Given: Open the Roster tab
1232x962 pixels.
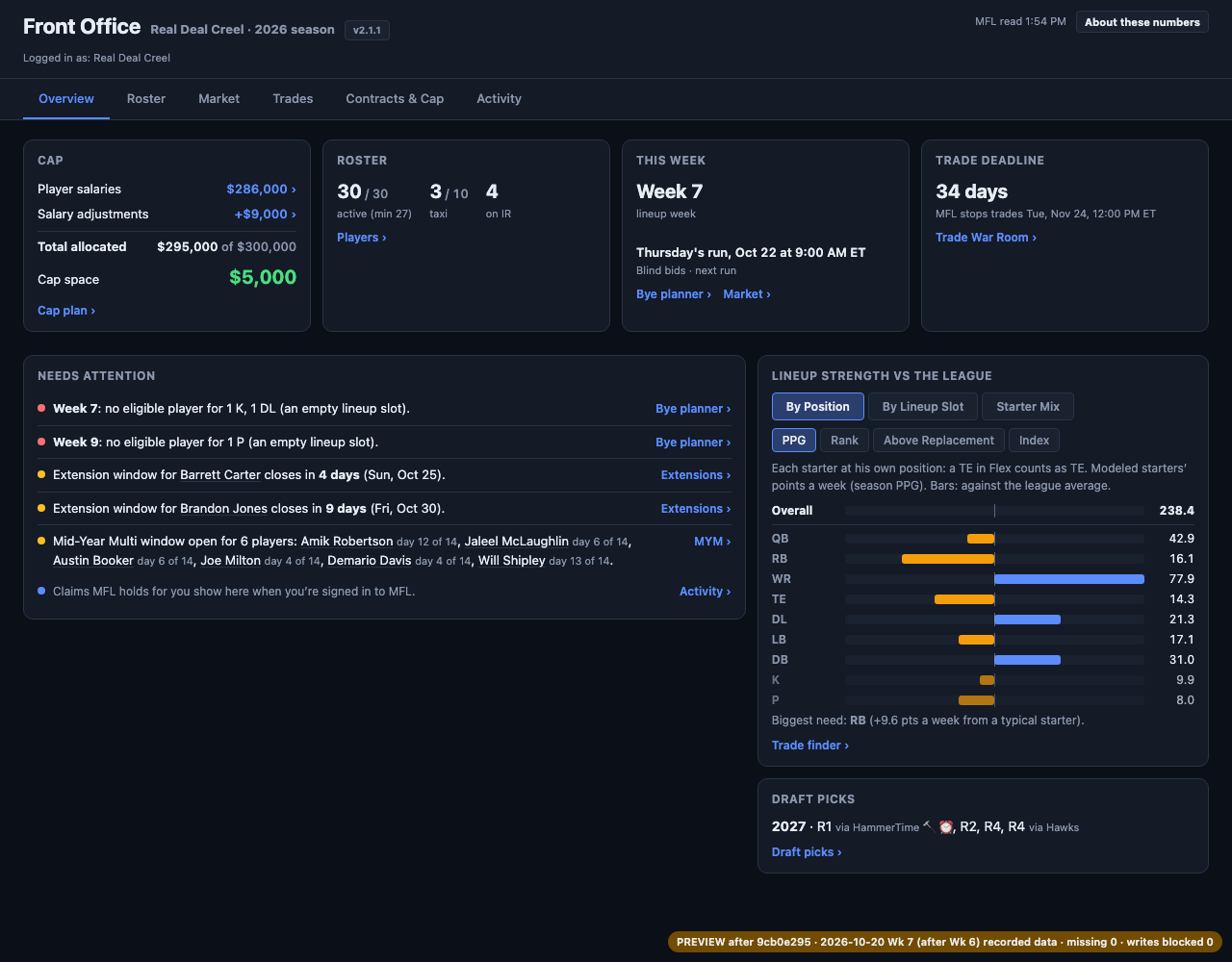Looking at the screenshot, I should (x=146, y=98).
